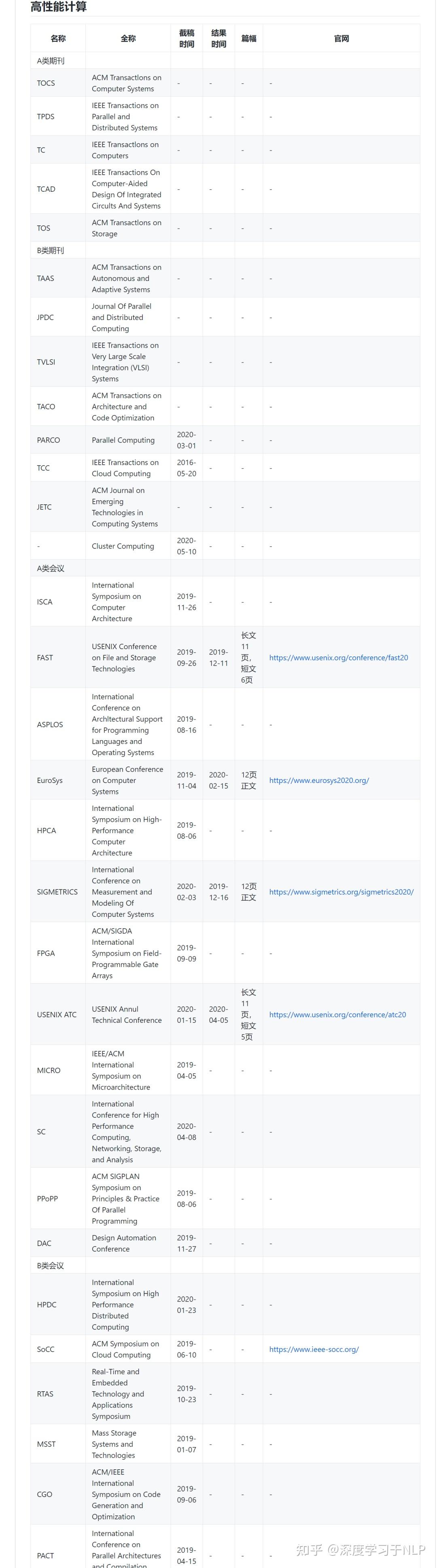
Task: Click the 全称 column header
Action: pos(128,38)
